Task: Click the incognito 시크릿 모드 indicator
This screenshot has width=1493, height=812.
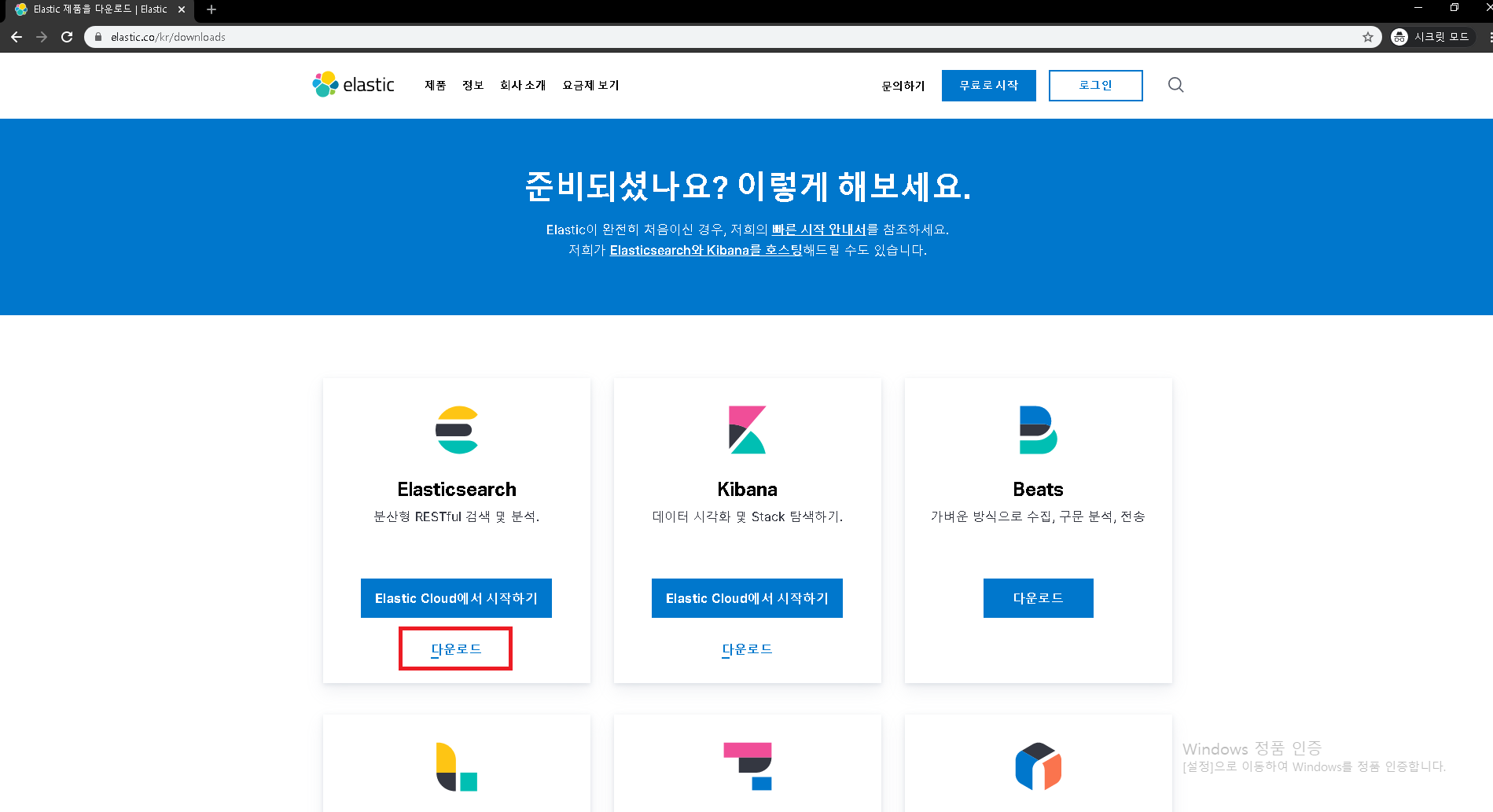Action: (1430, 37)
